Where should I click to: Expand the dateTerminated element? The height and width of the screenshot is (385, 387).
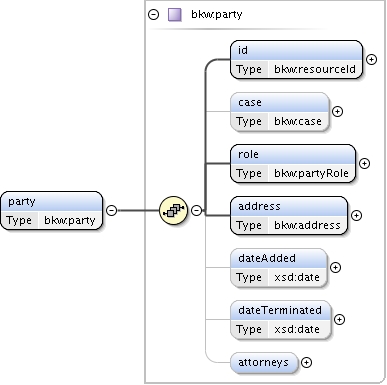[339, 319]
